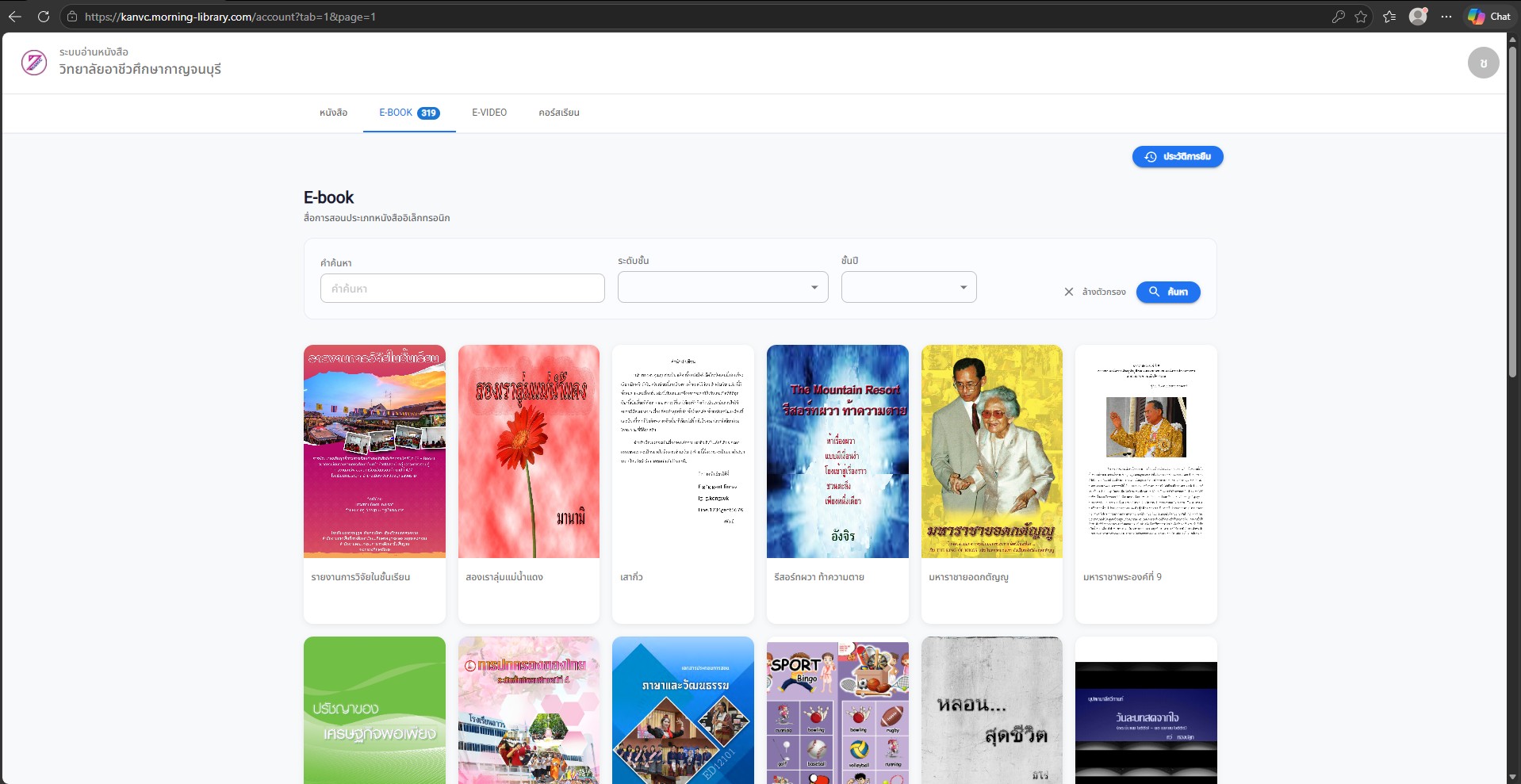Open the รายงานการวิจัยในชั้นเรียน book cover
This screenshot has height=784, width=1521.
(374, 451)
